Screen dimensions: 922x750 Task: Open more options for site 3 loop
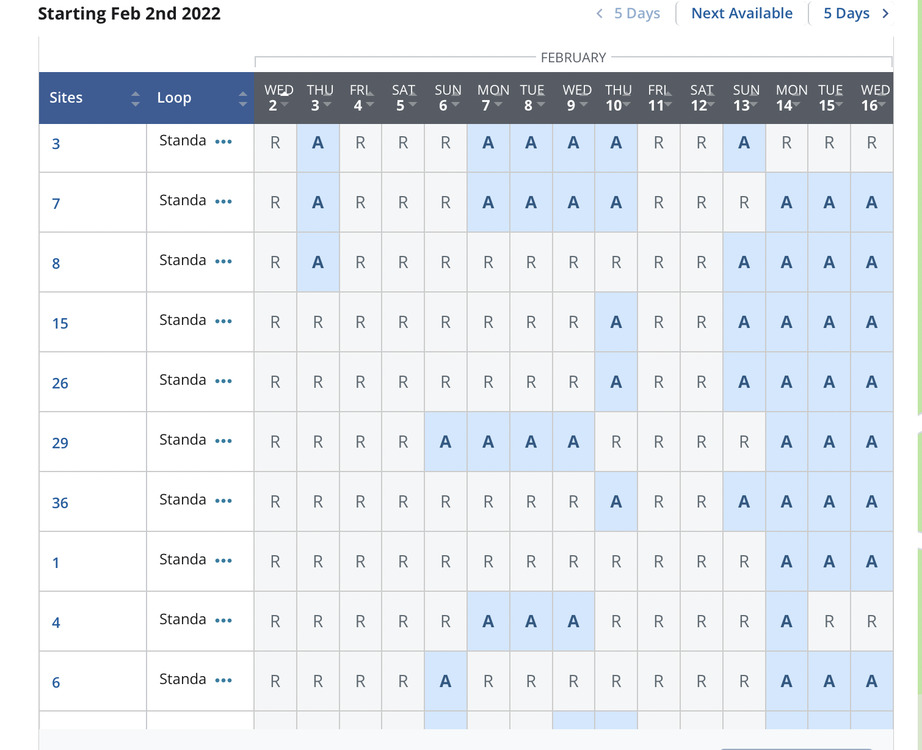223,142
